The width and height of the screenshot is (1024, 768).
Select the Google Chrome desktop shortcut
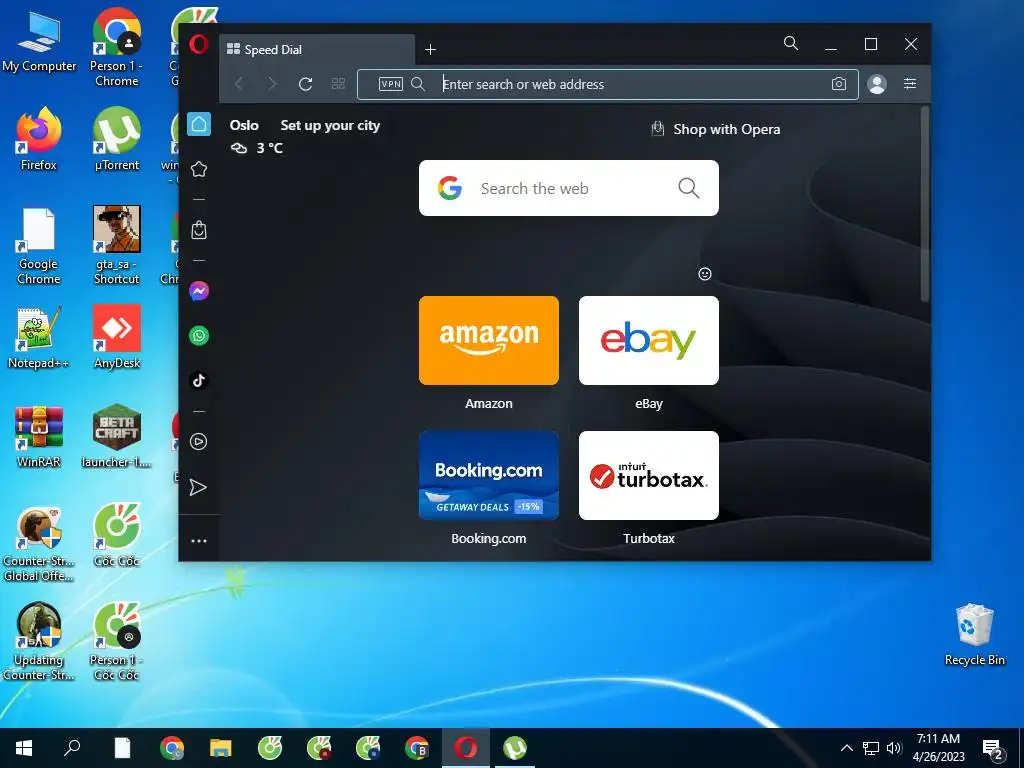(39, 246)
